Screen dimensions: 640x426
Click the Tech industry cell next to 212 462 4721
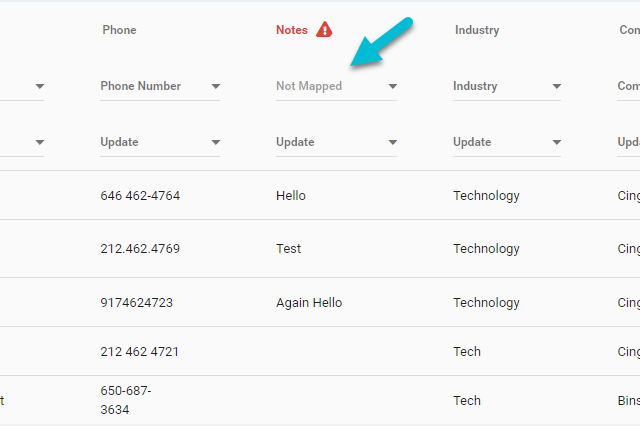coord(467,351)
